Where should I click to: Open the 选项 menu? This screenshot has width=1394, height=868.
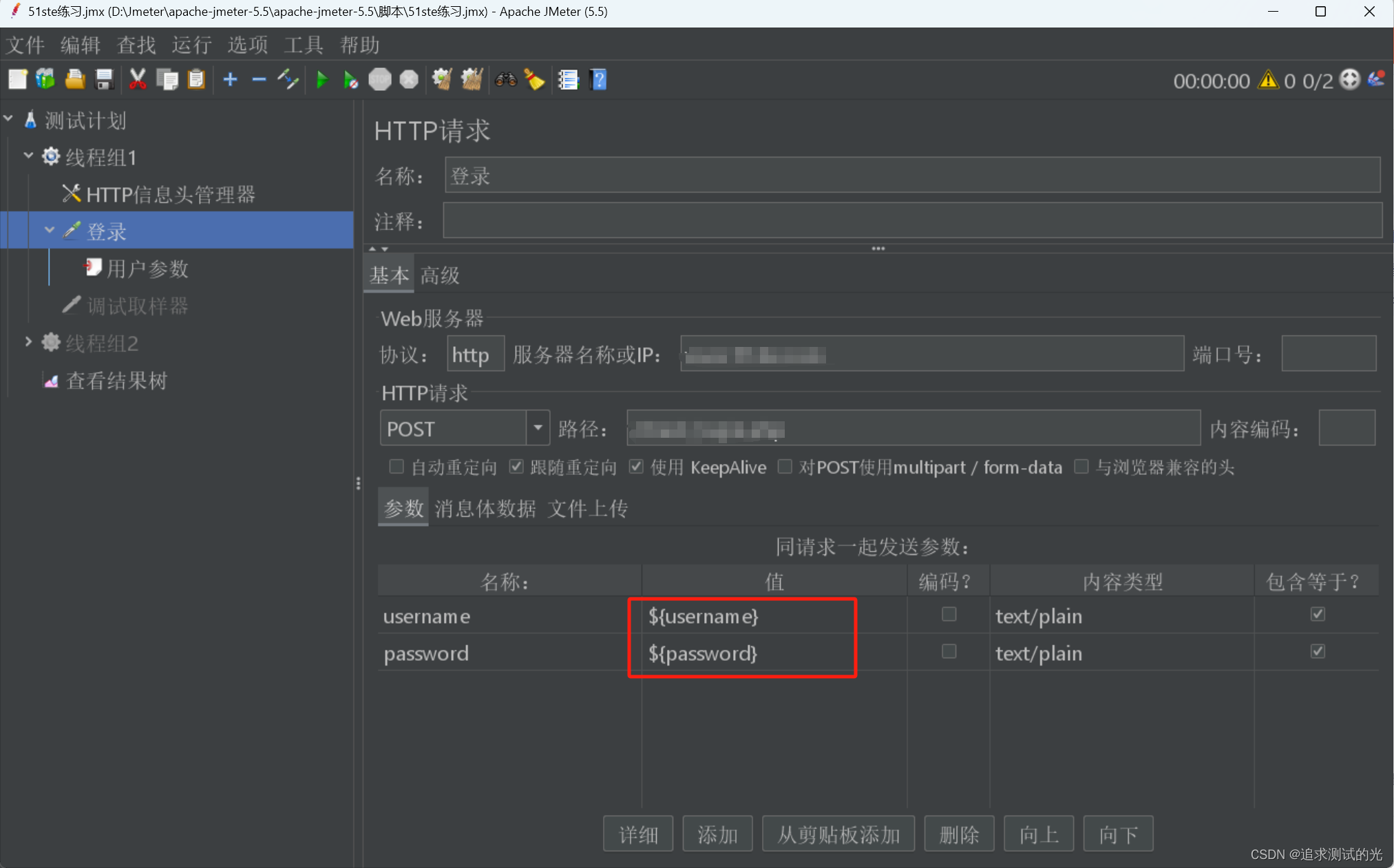pyautogui.click(x=248, y=45)
